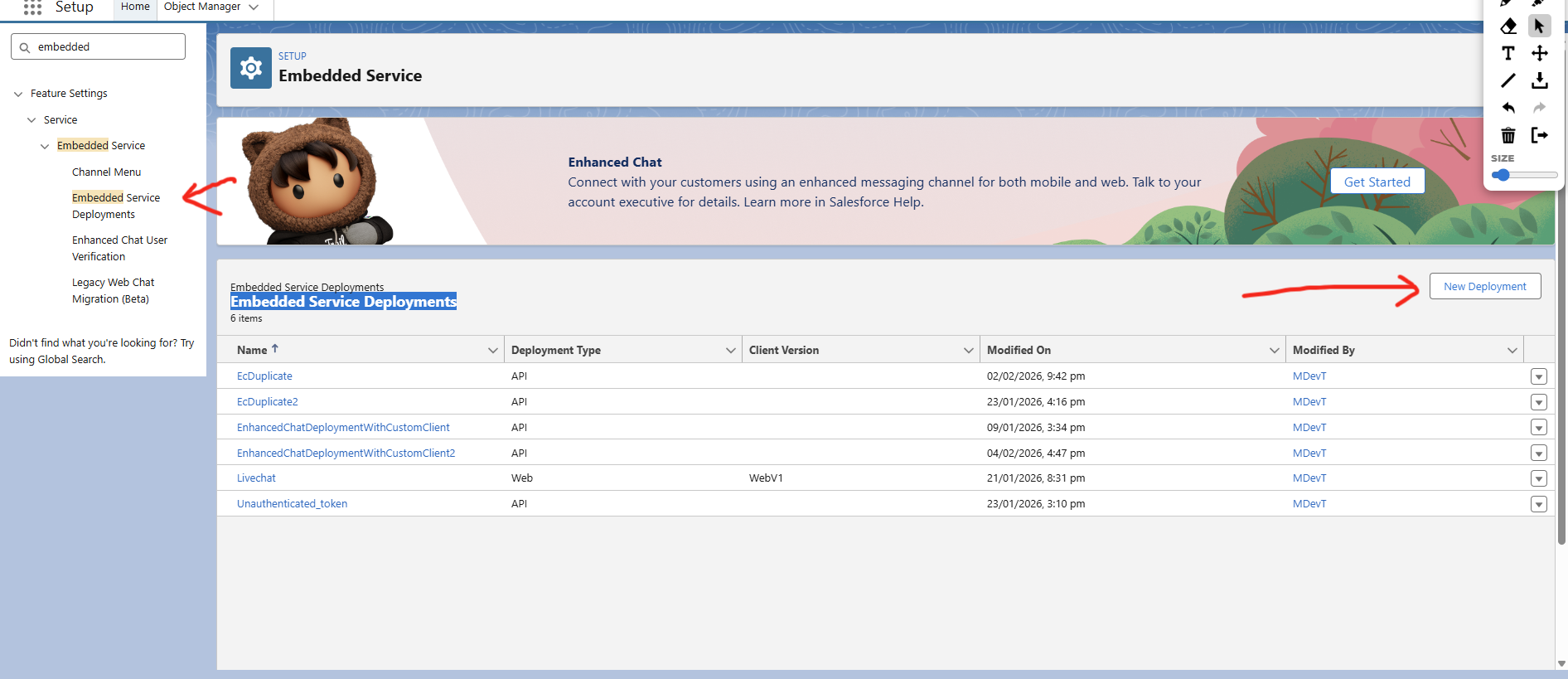Screen dimensions: 1568x679
Task: Collapse the Feature Settings tree node
Action: 18,95
